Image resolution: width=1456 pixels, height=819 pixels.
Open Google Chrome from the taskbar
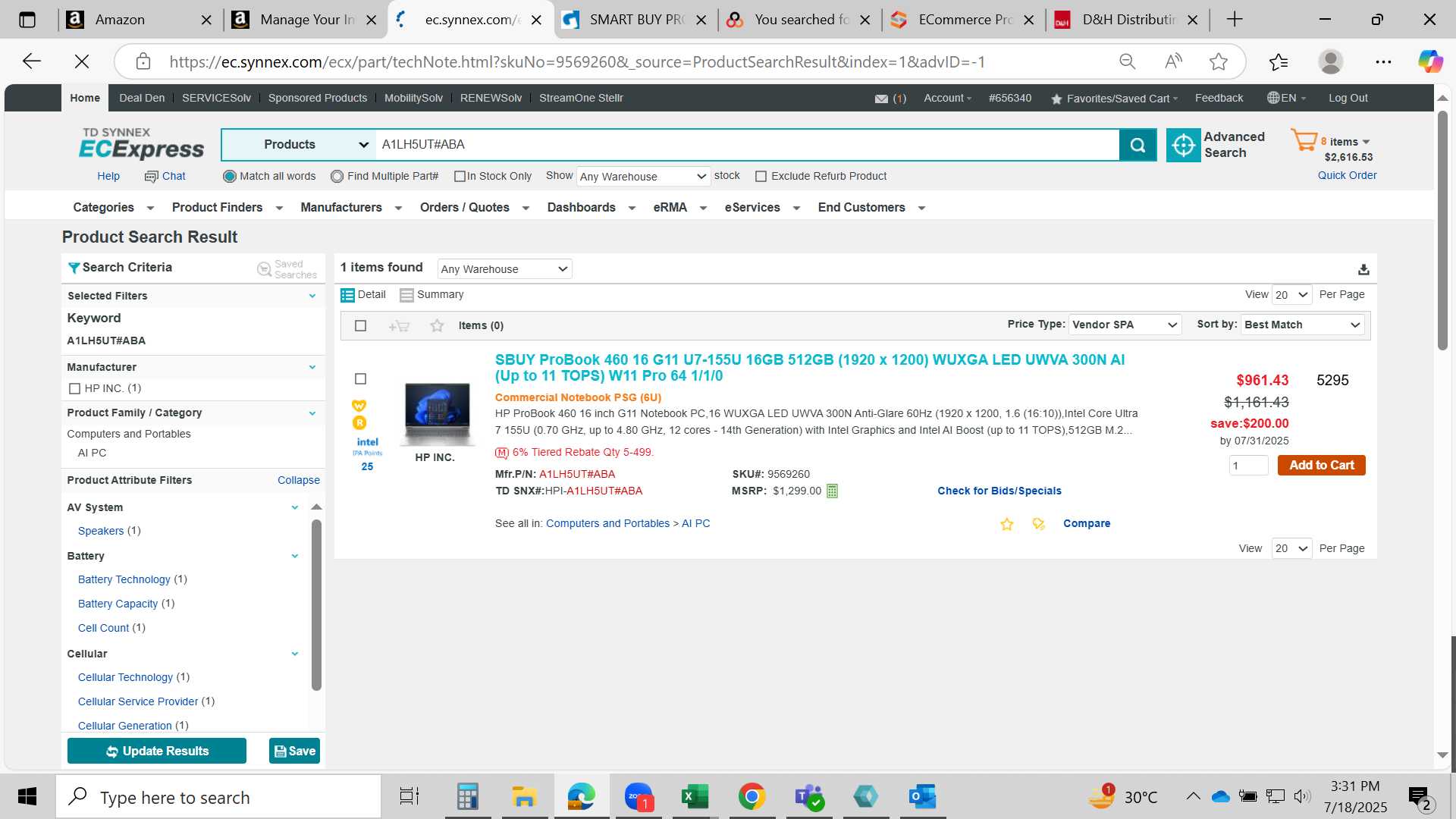point(752,797)
